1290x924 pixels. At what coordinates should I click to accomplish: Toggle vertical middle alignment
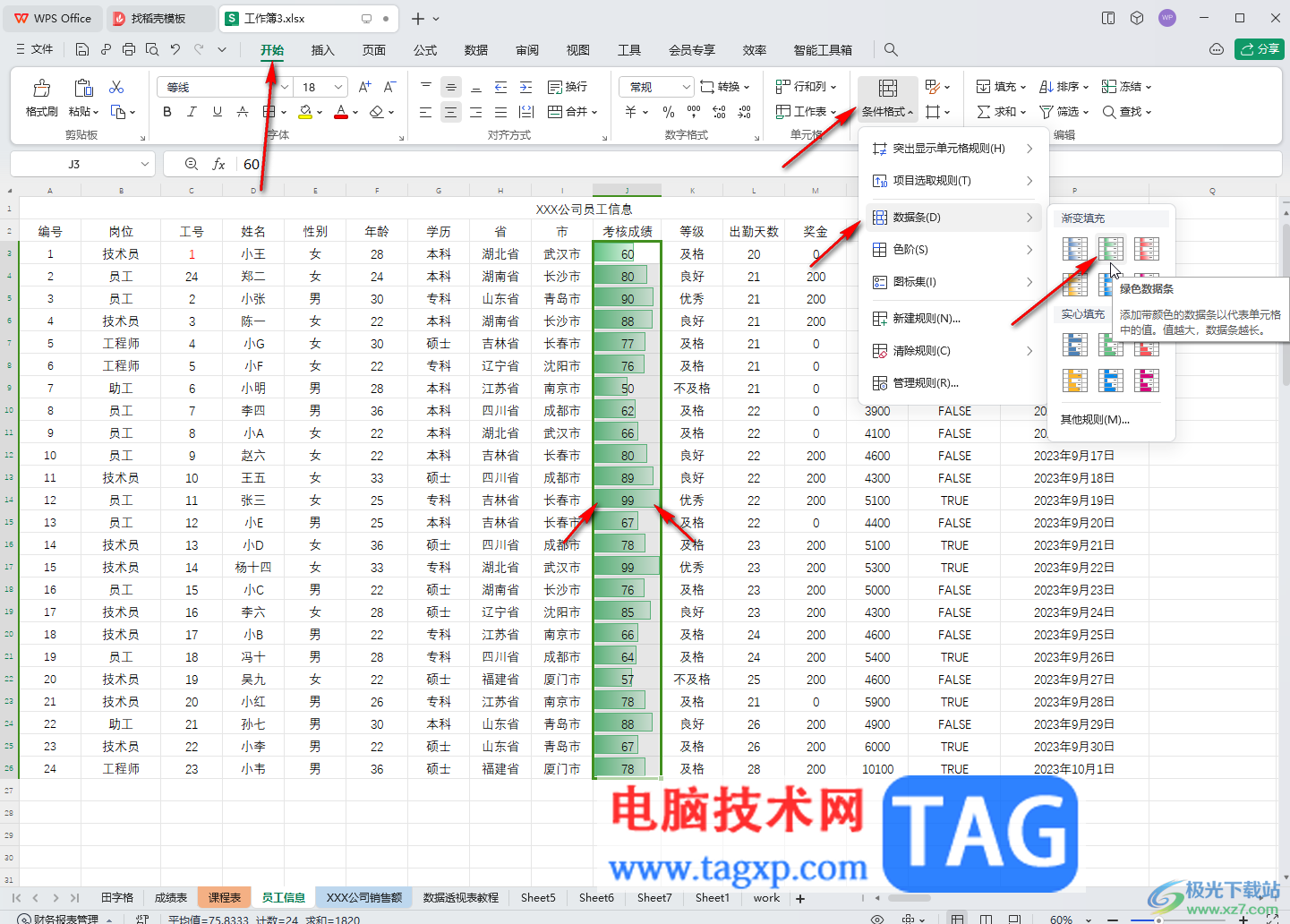tap(451, 87)
